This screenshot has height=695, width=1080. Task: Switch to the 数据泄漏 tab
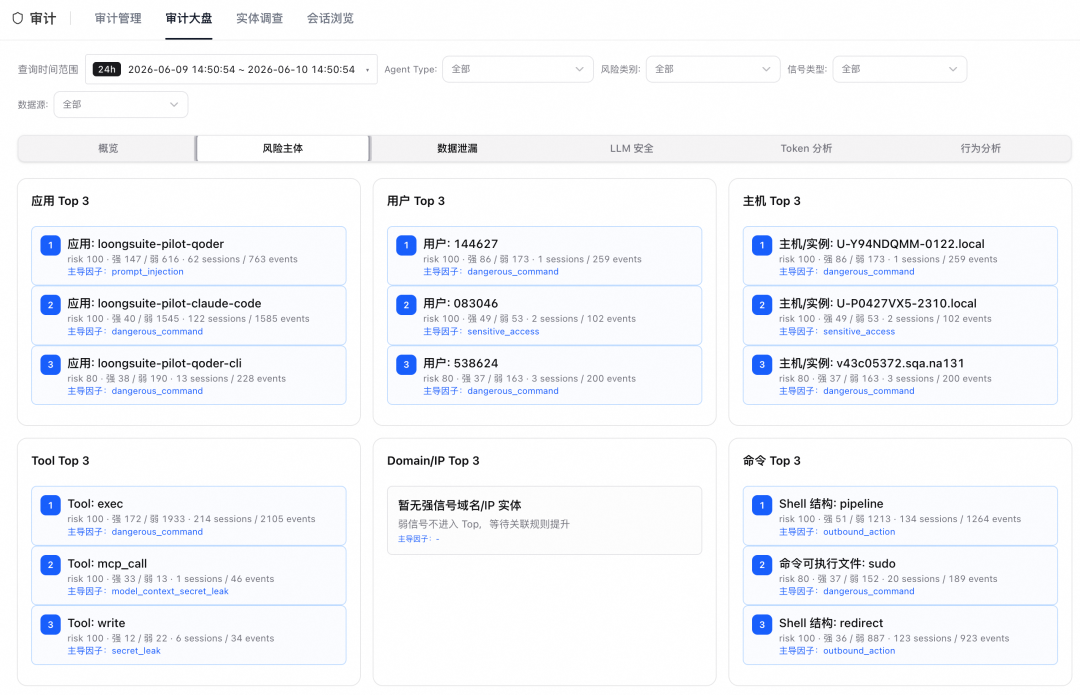[457, 149]
